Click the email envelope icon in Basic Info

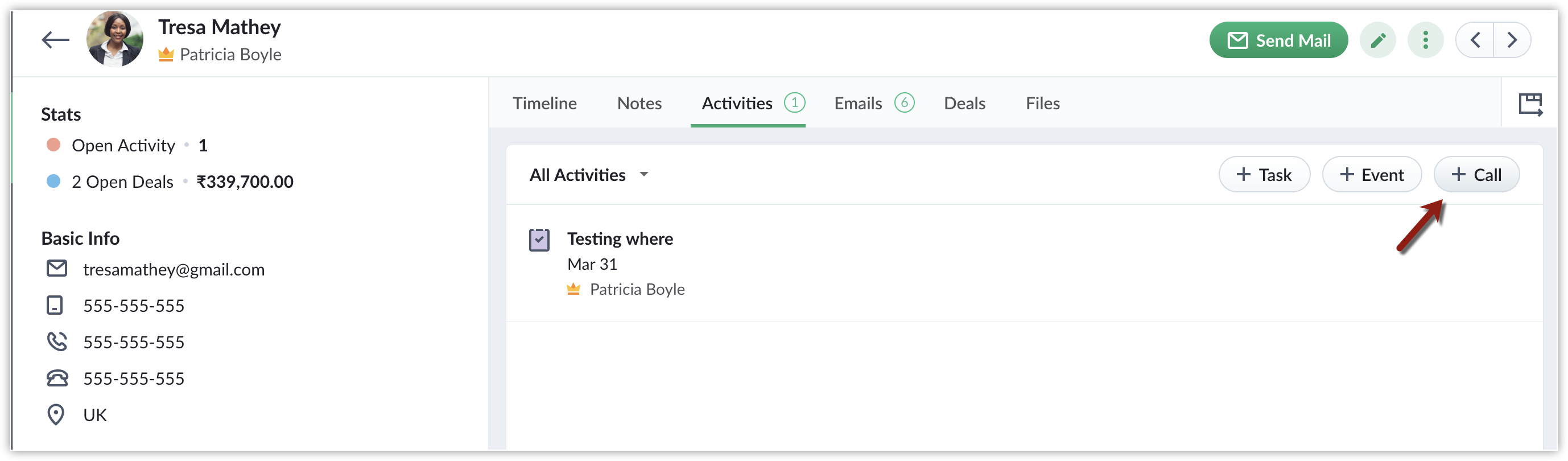pyautogui.click(x=56, y=269)
